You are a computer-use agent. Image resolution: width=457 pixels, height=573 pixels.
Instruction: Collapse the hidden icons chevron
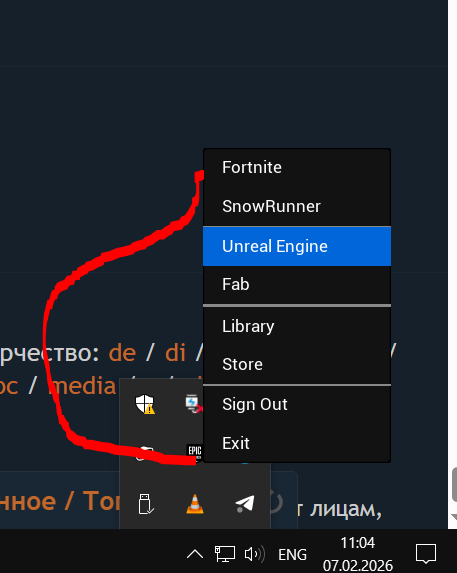195,554
